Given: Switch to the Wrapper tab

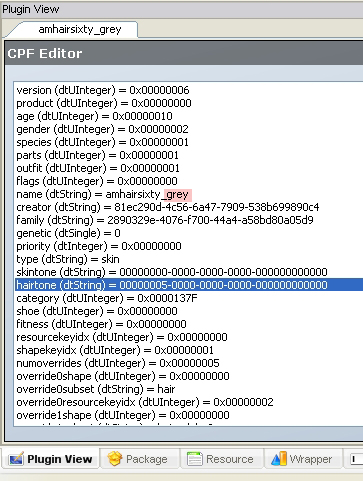Looking at the screenshot, I should 303,459.
